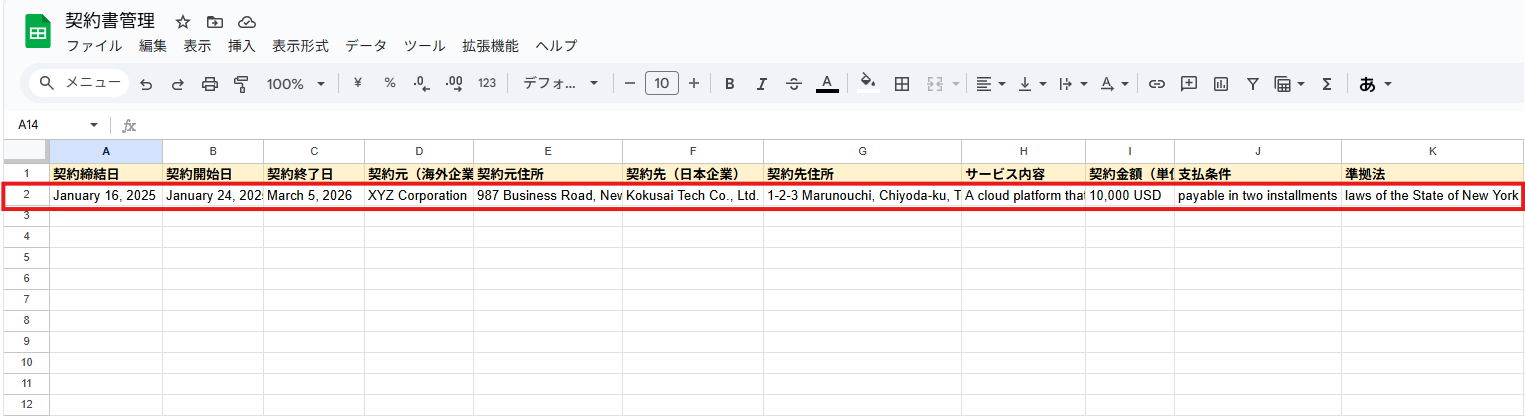The height and width of the screenshot is (416, 1525).
Task: Open text wrapping dropdown
Action: pos(1073,84)
